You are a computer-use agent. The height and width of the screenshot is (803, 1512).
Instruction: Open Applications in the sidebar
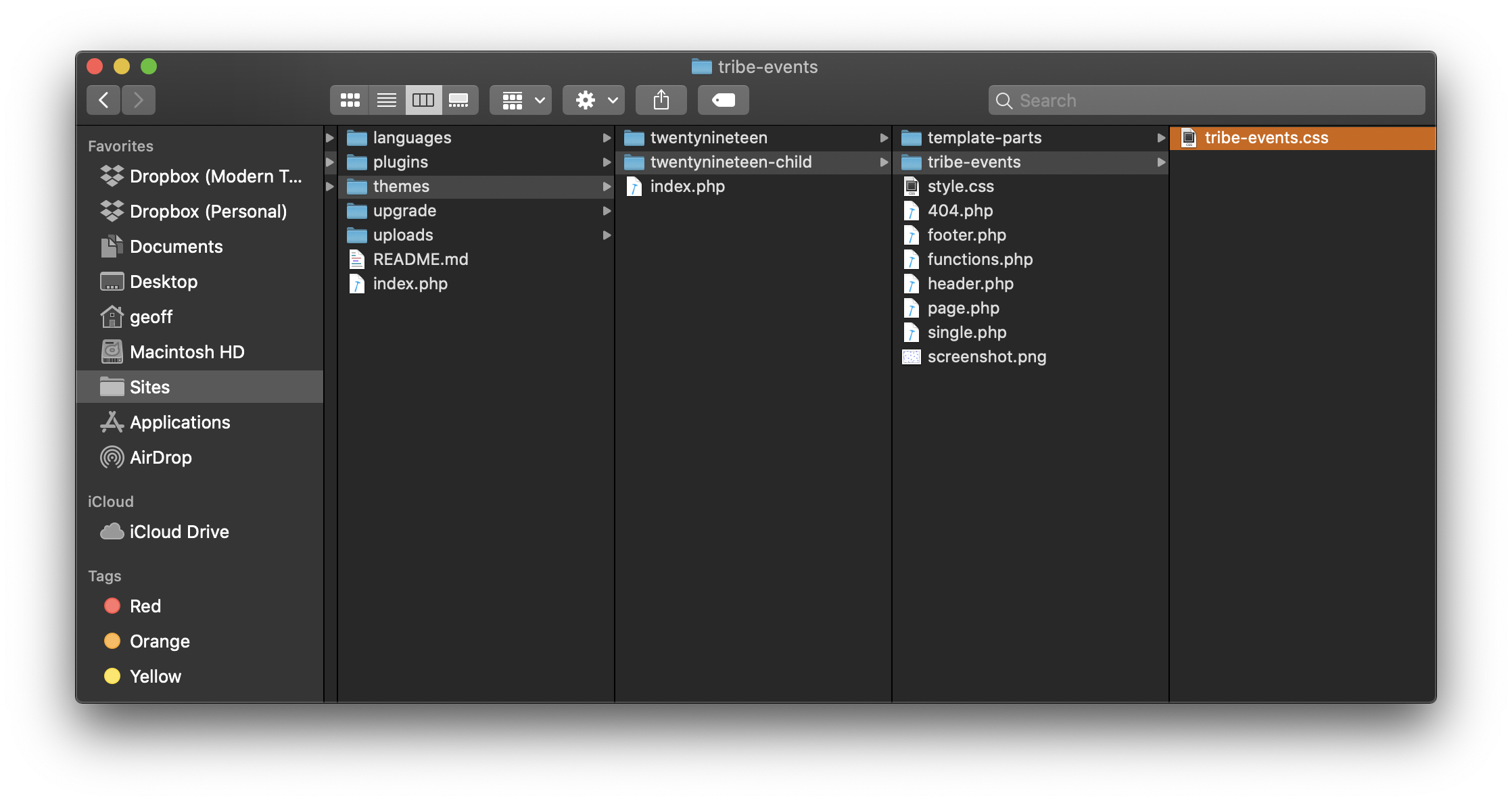[200, 422]
